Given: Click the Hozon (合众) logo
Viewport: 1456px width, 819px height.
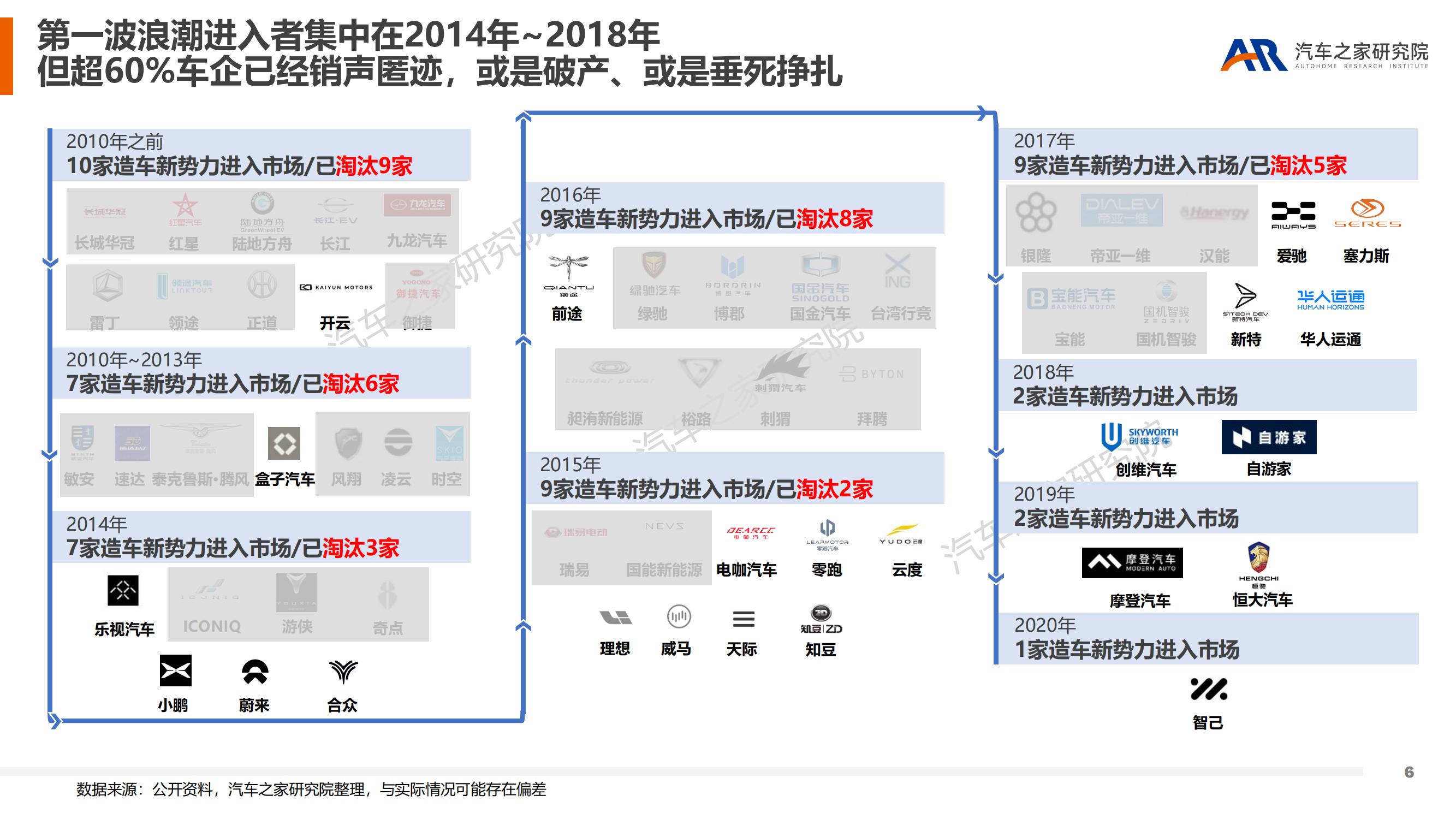Looking at the screenshot, I should [342, 672].
